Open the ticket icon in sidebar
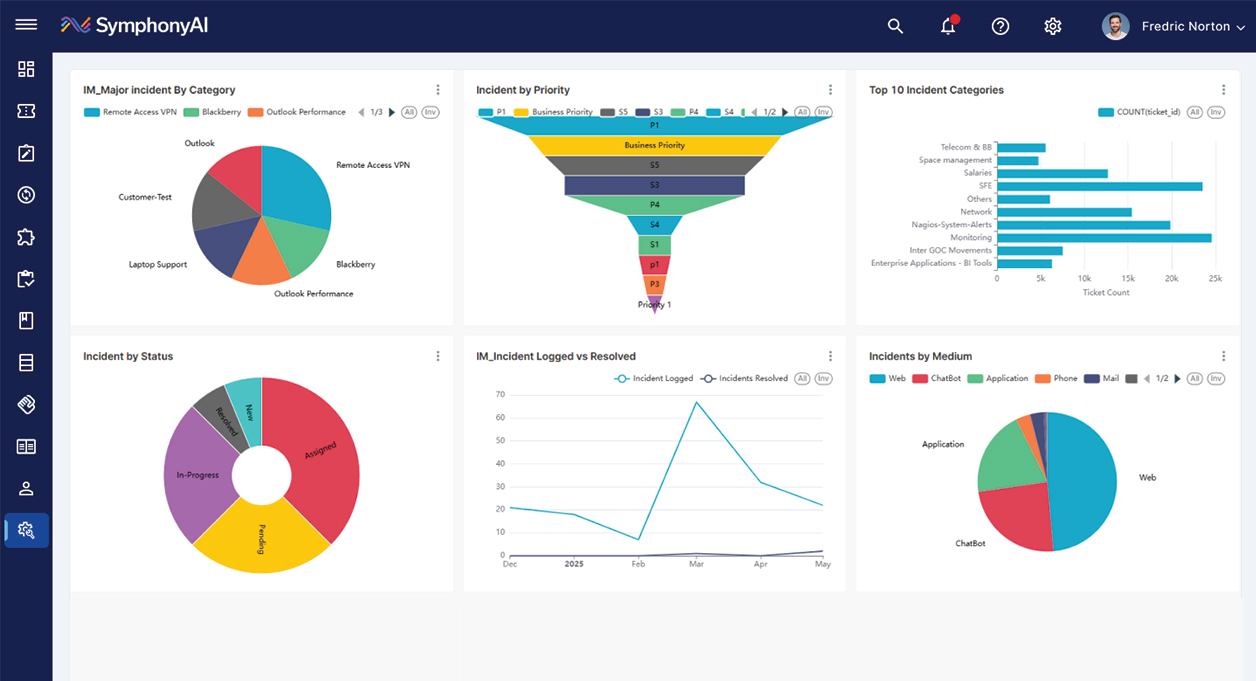 pyautogui.click(x=26, y=111)
